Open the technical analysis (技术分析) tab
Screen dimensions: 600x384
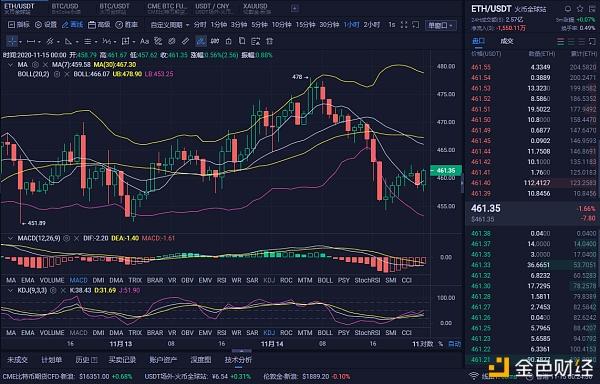click(238, 360)
